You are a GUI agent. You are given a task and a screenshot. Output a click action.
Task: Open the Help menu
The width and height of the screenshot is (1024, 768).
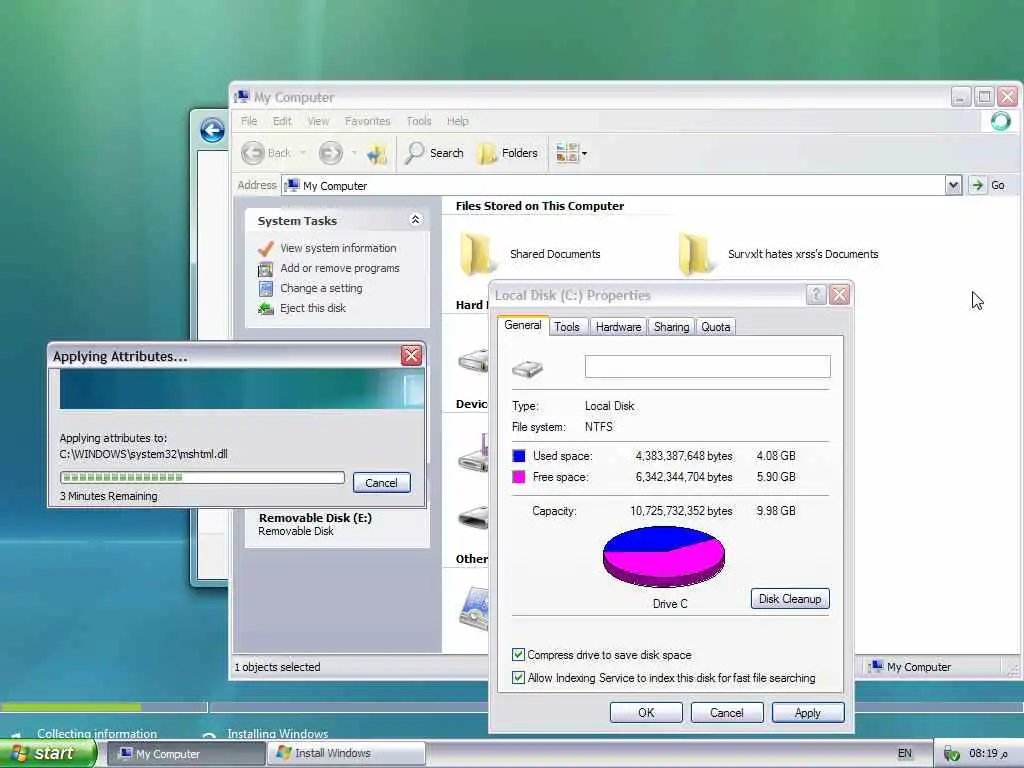(457, 121)
